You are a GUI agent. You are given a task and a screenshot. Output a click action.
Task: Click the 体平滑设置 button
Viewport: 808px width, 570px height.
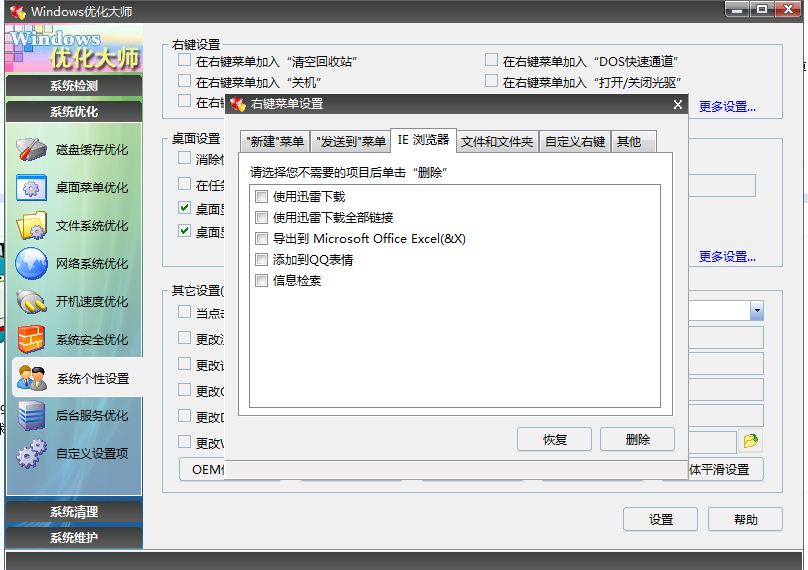pyautogui.click(x=726, y=470)
